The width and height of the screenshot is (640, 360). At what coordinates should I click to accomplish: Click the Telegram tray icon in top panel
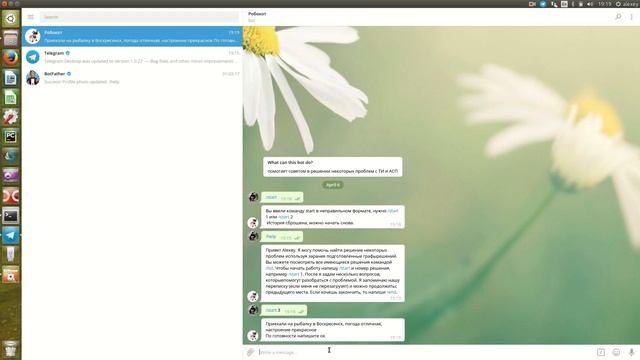click(543, 4)
